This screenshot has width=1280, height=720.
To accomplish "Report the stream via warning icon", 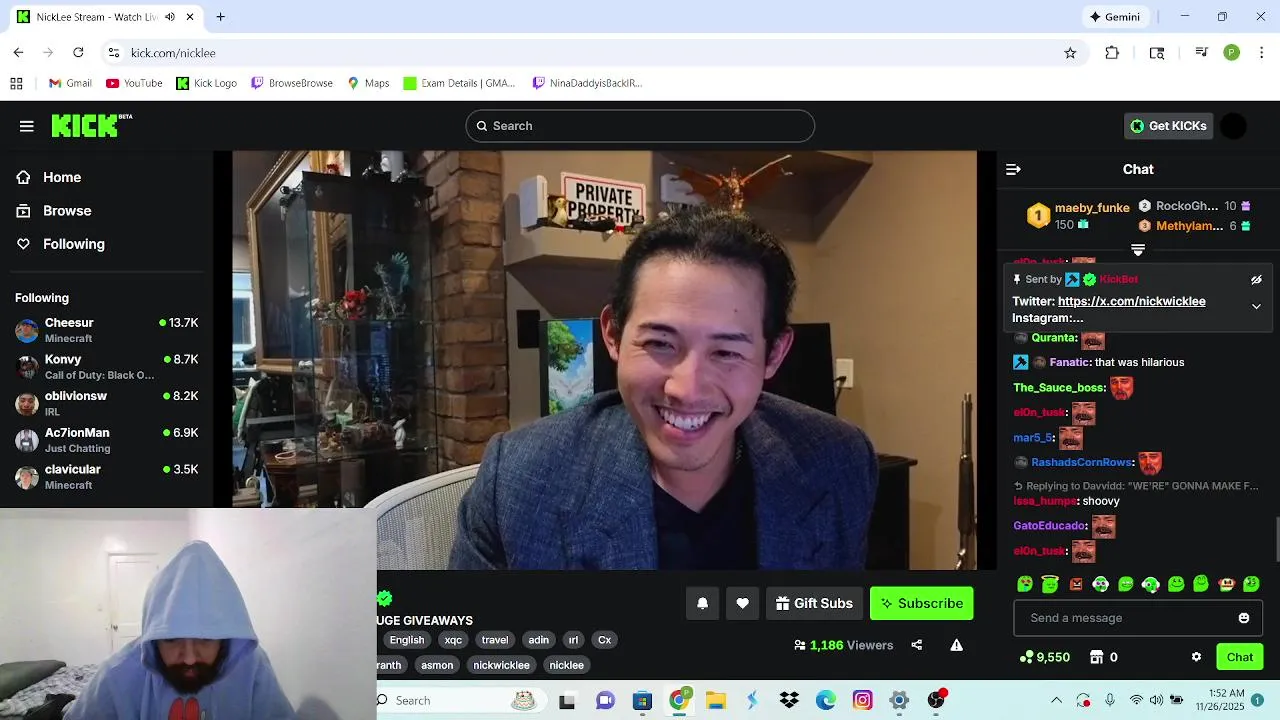I will tap(956, 645).
